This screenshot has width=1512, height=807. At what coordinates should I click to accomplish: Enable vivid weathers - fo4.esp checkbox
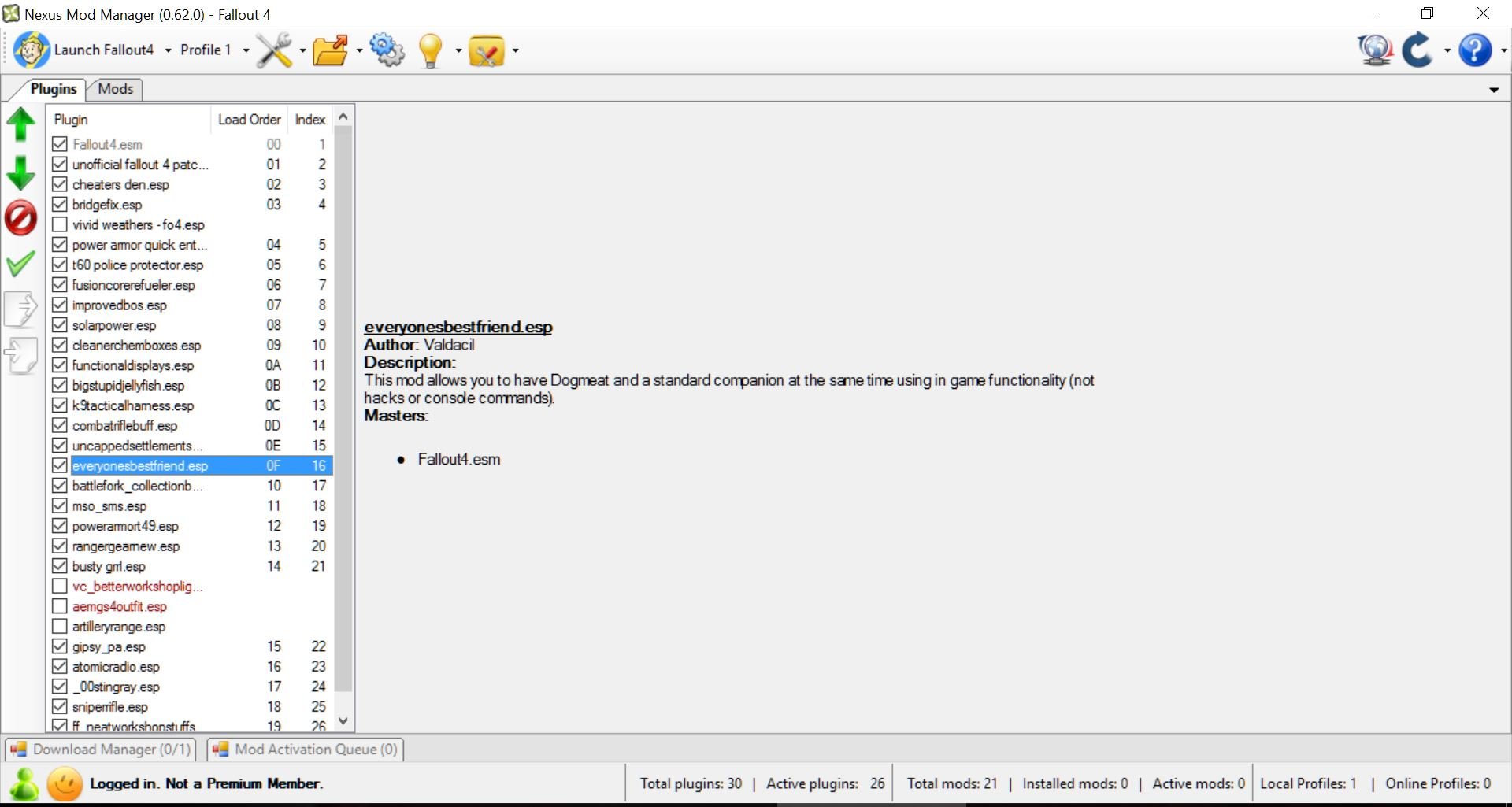[59, 224]
